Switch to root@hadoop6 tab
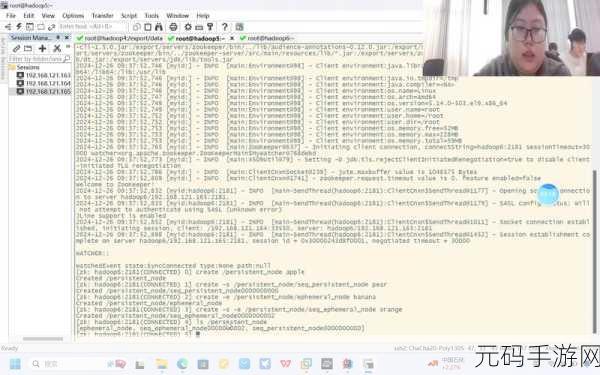The height and width of the screenshot is (375, 600). tap(267, 38)
